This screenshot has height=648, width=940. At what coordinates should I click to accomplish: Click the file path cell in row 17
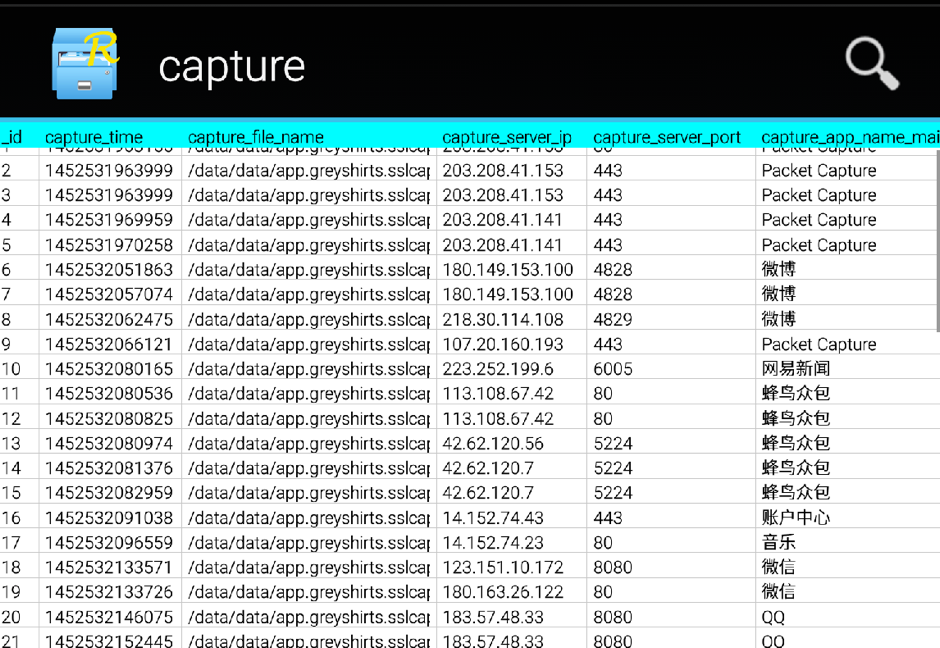(309, 542)
